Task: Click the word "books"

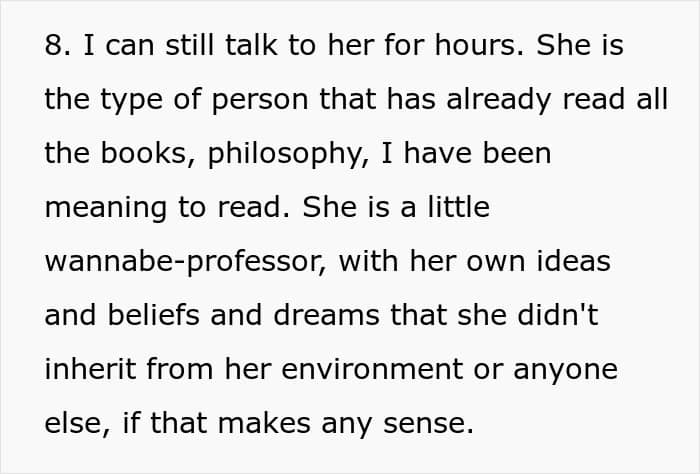Action: click(x=143, y=153)
